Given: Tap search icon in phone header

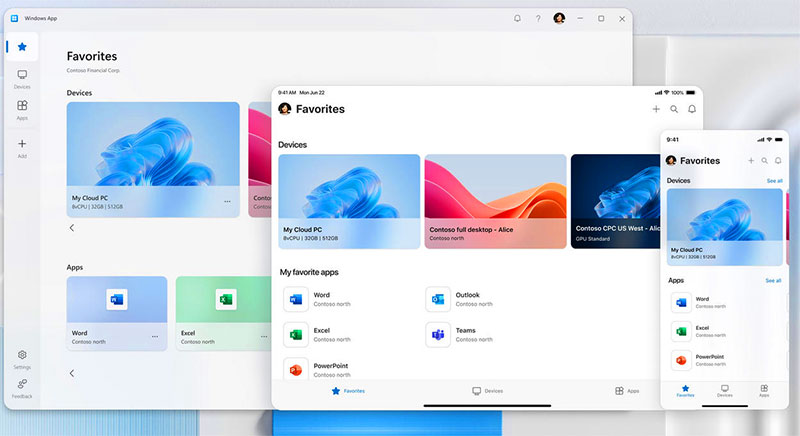Looking at the screenshot, I should point(764,161).
